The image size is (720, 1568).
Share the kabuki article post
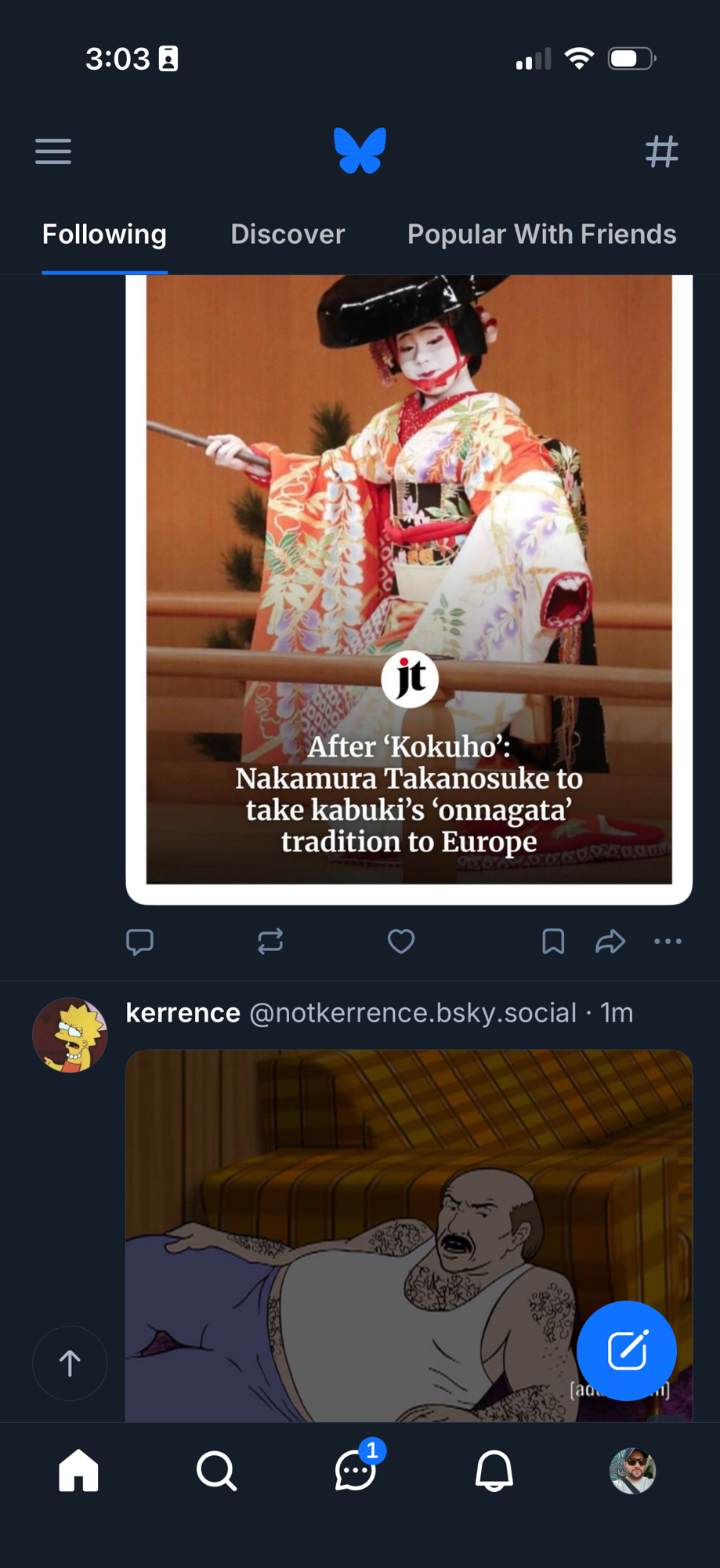pyautogui.click(x=610, y=941)
